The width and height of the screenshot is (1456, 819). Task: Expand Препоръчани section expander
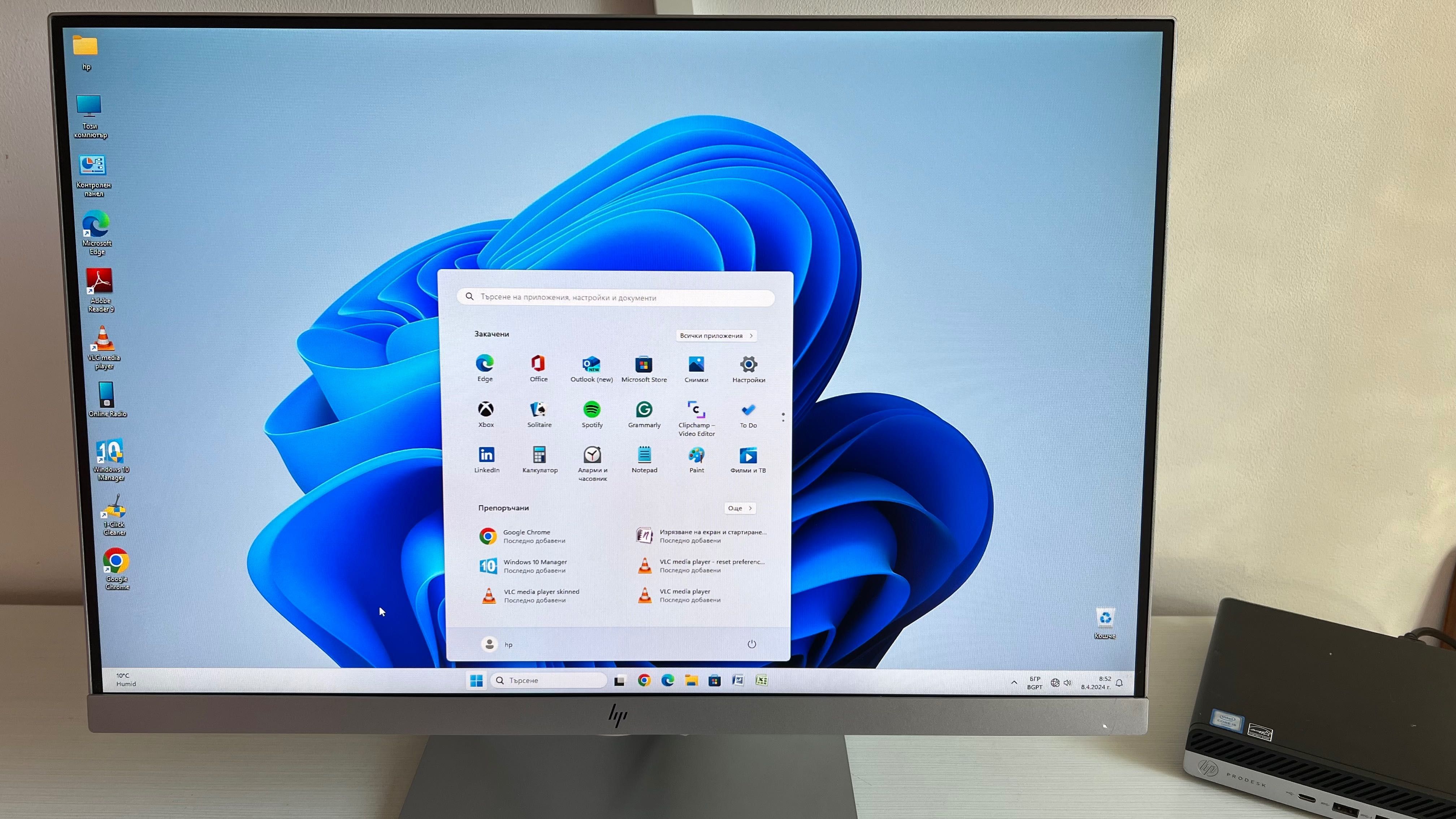point(739,508)
